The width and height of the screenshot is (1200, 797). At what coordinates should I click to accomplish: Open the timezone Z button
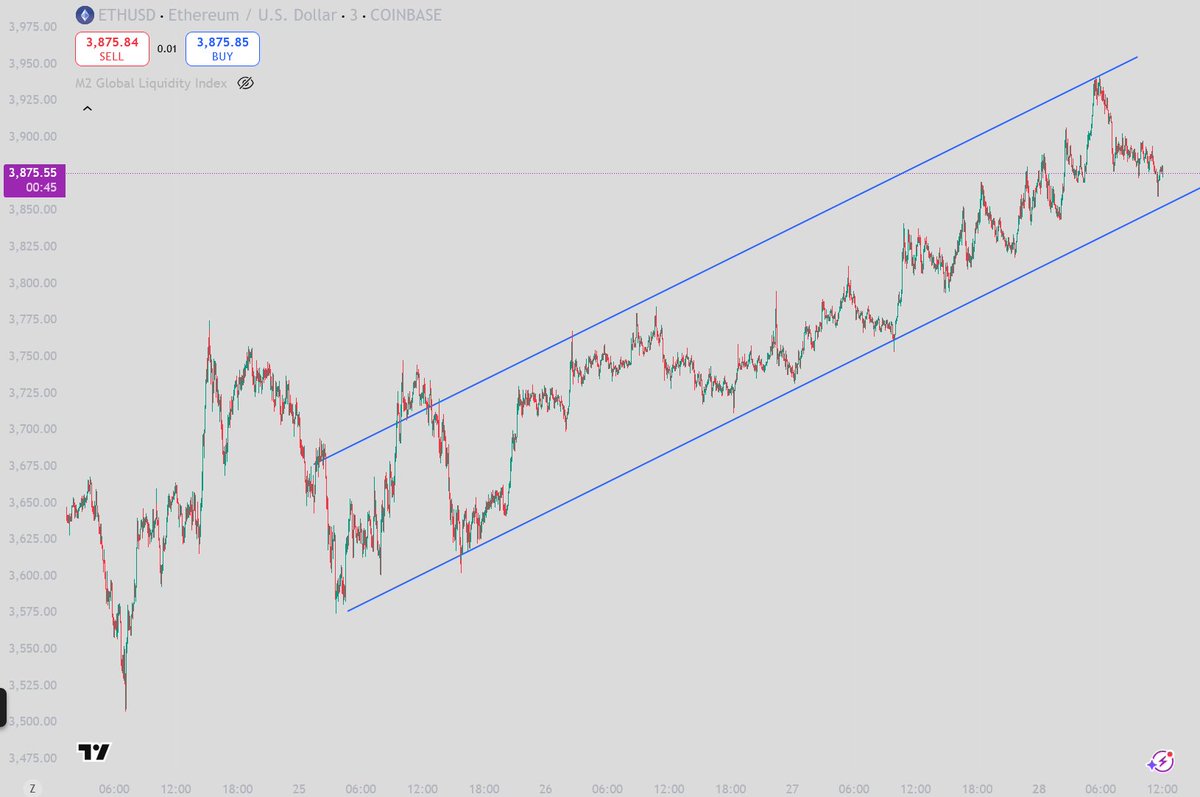click(x=32, y=788)
